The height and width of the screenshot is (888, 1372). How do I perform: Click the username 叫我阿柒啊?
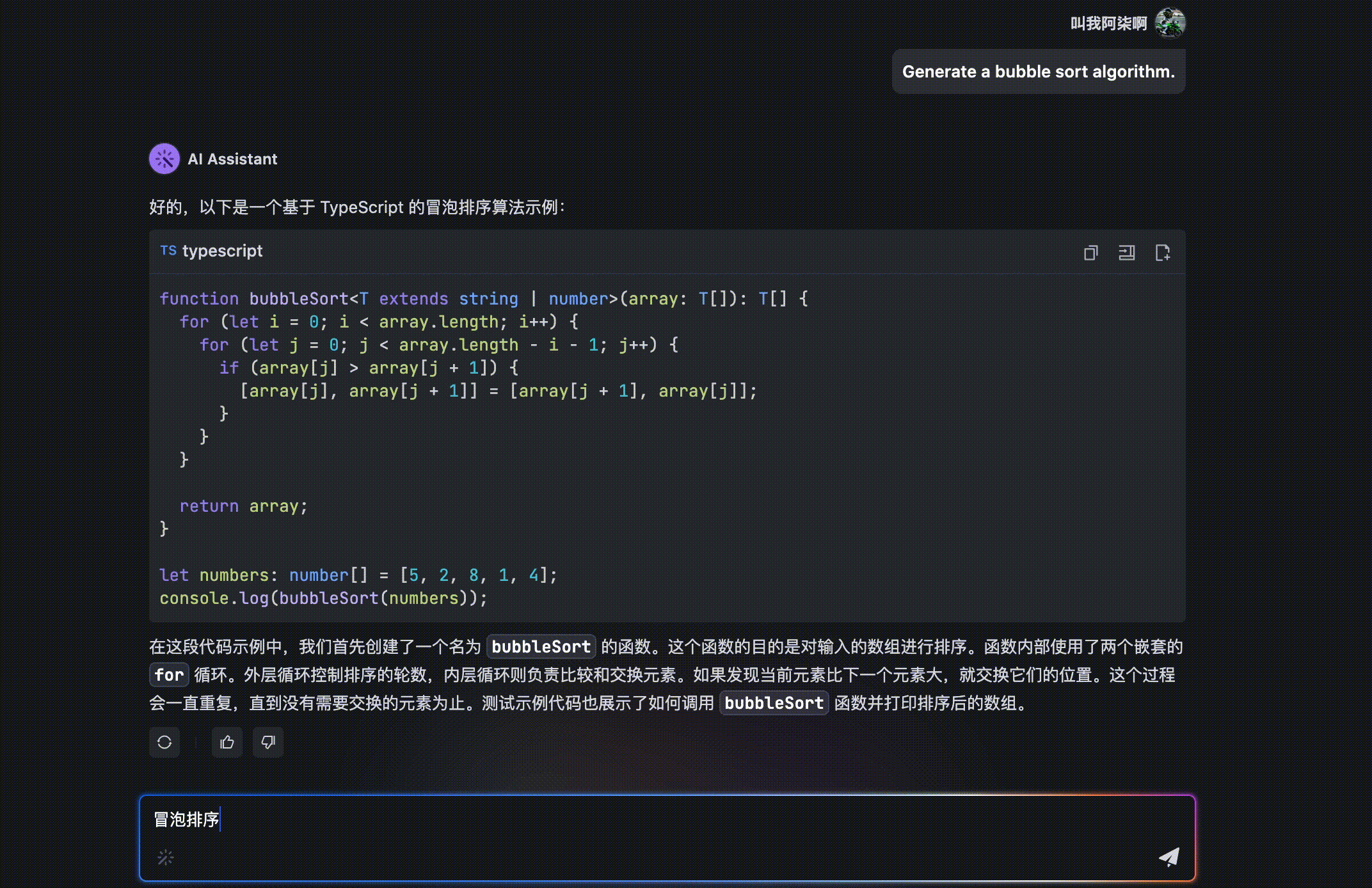tap(1108, 24)
